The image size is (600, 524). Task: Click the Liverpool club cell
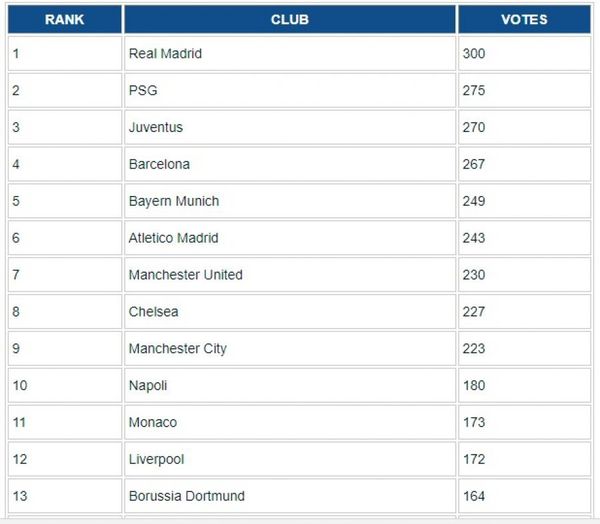pos(290,459)
